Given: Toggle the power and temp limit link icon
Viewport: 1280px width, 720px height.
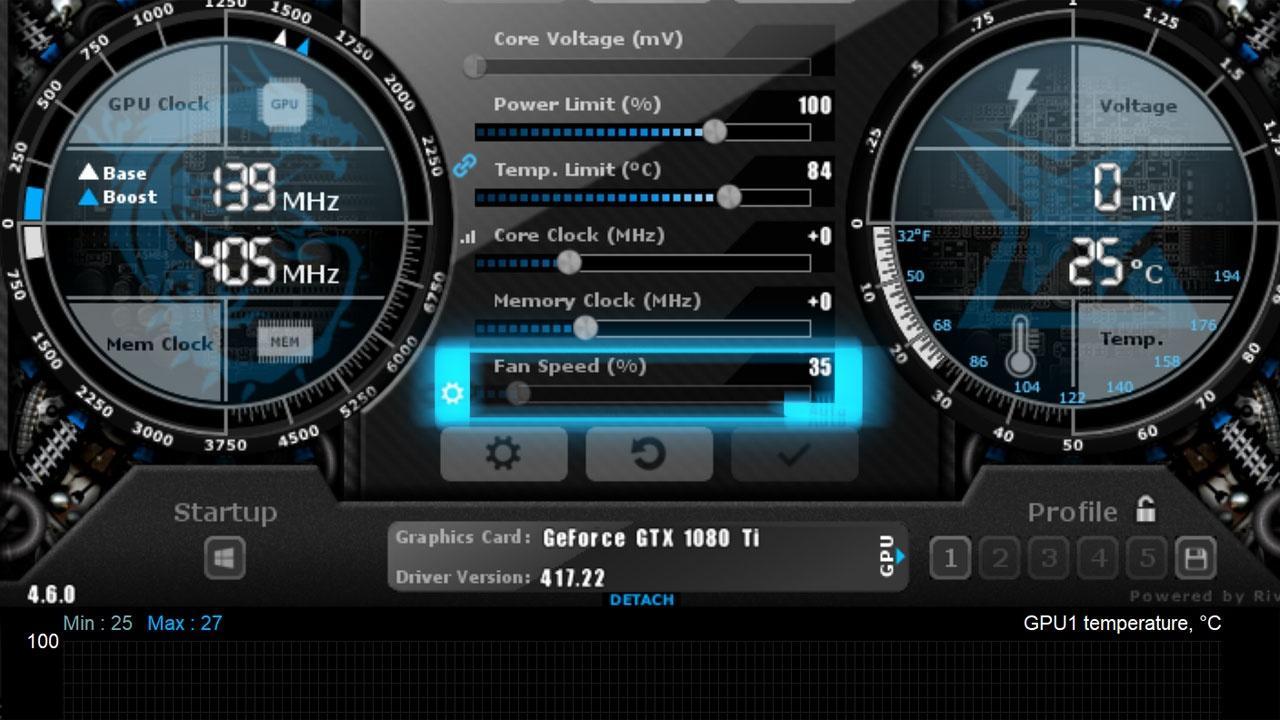Looking at the screenshot, I should coord(465,166).
